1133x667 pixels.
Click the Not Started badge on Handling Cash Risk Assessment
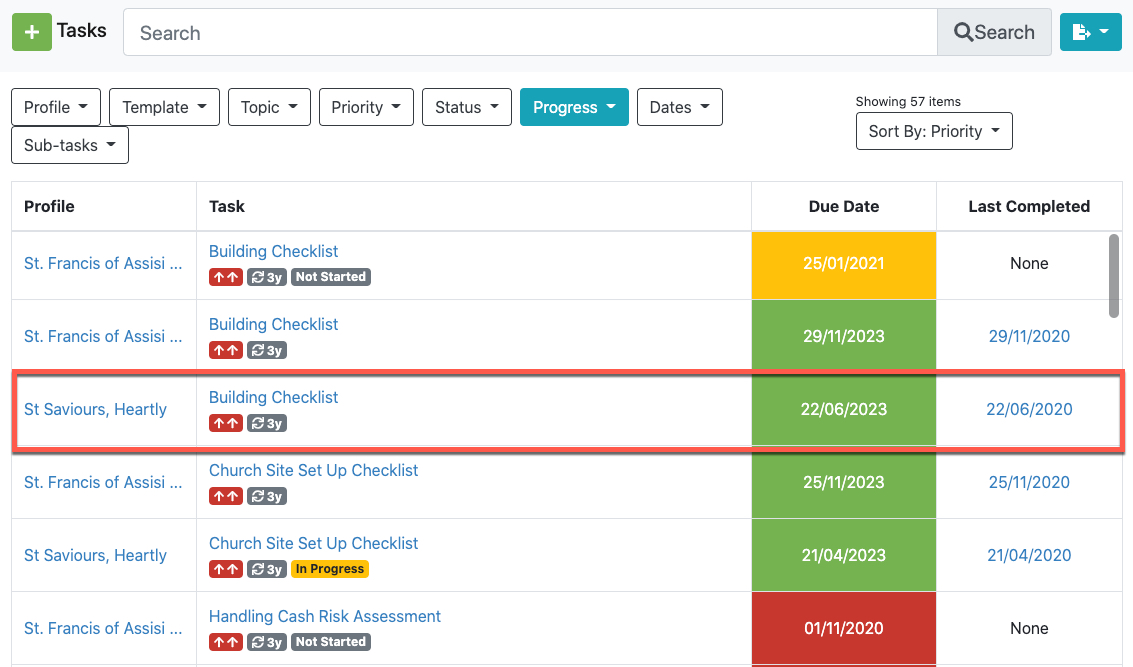330,641
